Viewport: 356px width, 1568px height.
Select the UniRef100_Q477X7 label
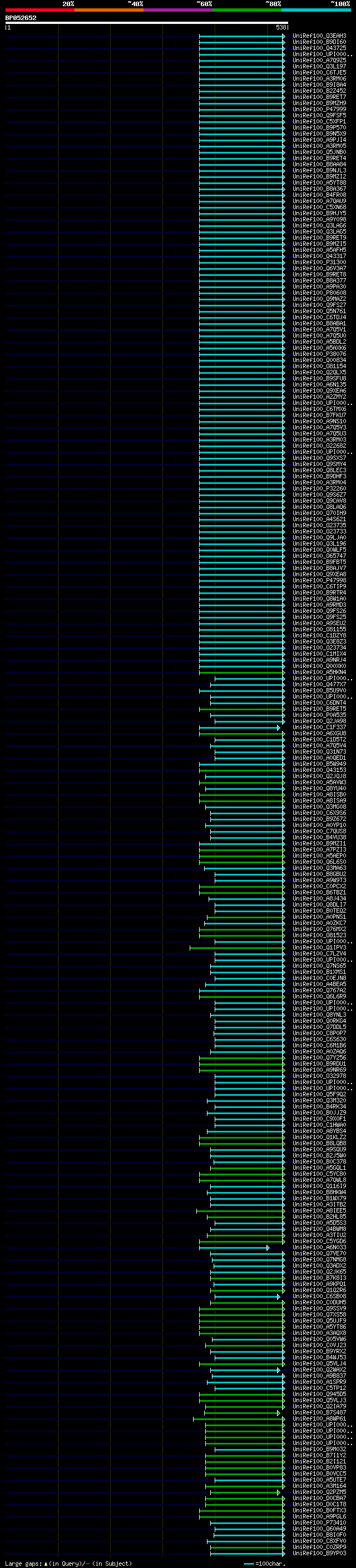coord(319,684)
